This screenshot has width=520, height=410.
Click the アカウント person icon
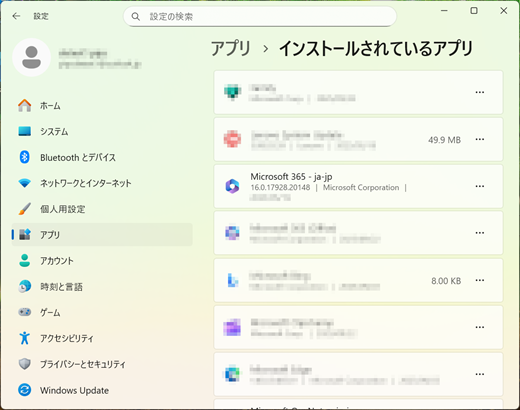(24, 261)
